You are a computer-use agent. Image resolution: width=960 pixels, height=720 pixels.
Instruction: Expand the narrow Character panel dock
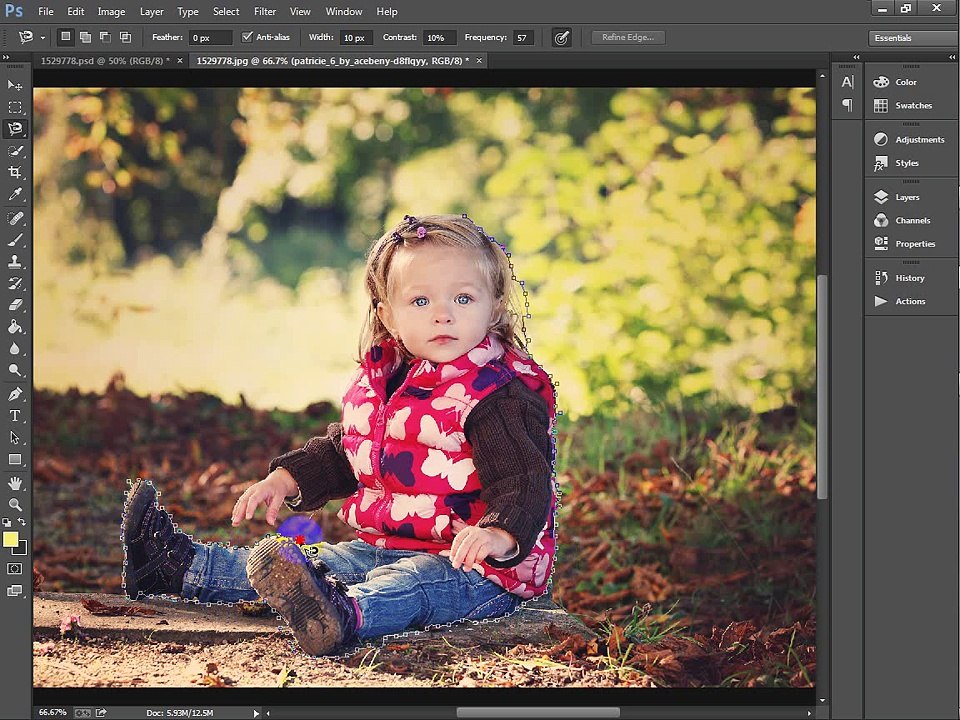pyautogui.click(x=857, y=57)
